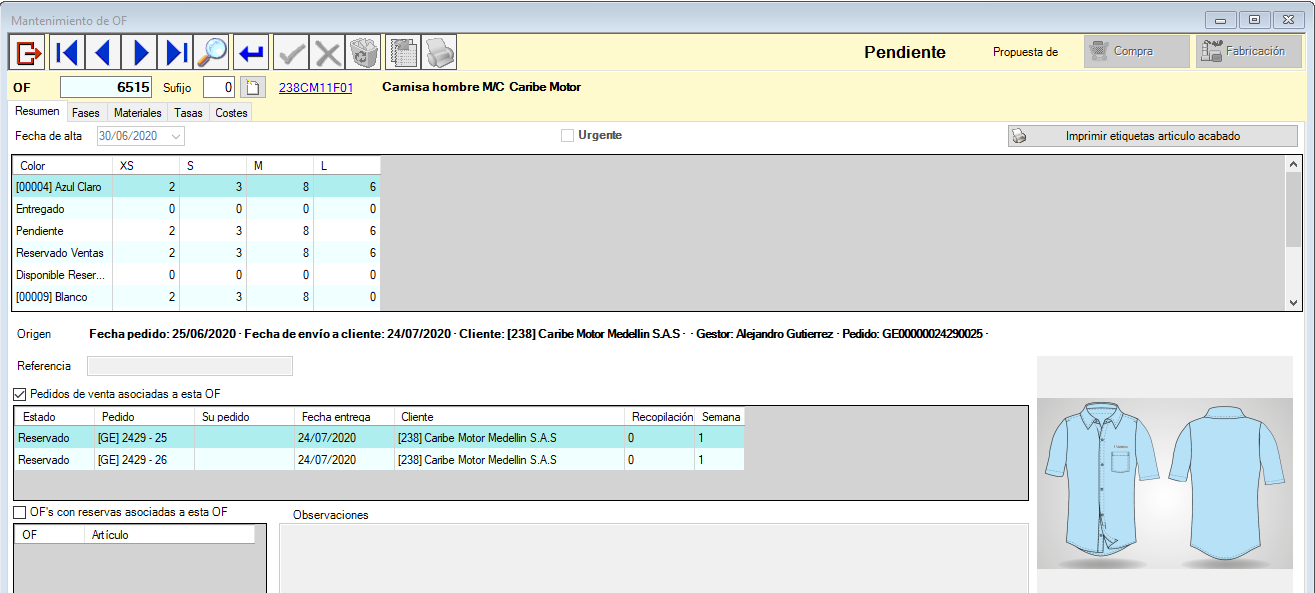Open article link 238CM11F01
The width and height of the screenshot is (1315, 593).
tap(315, 87)
